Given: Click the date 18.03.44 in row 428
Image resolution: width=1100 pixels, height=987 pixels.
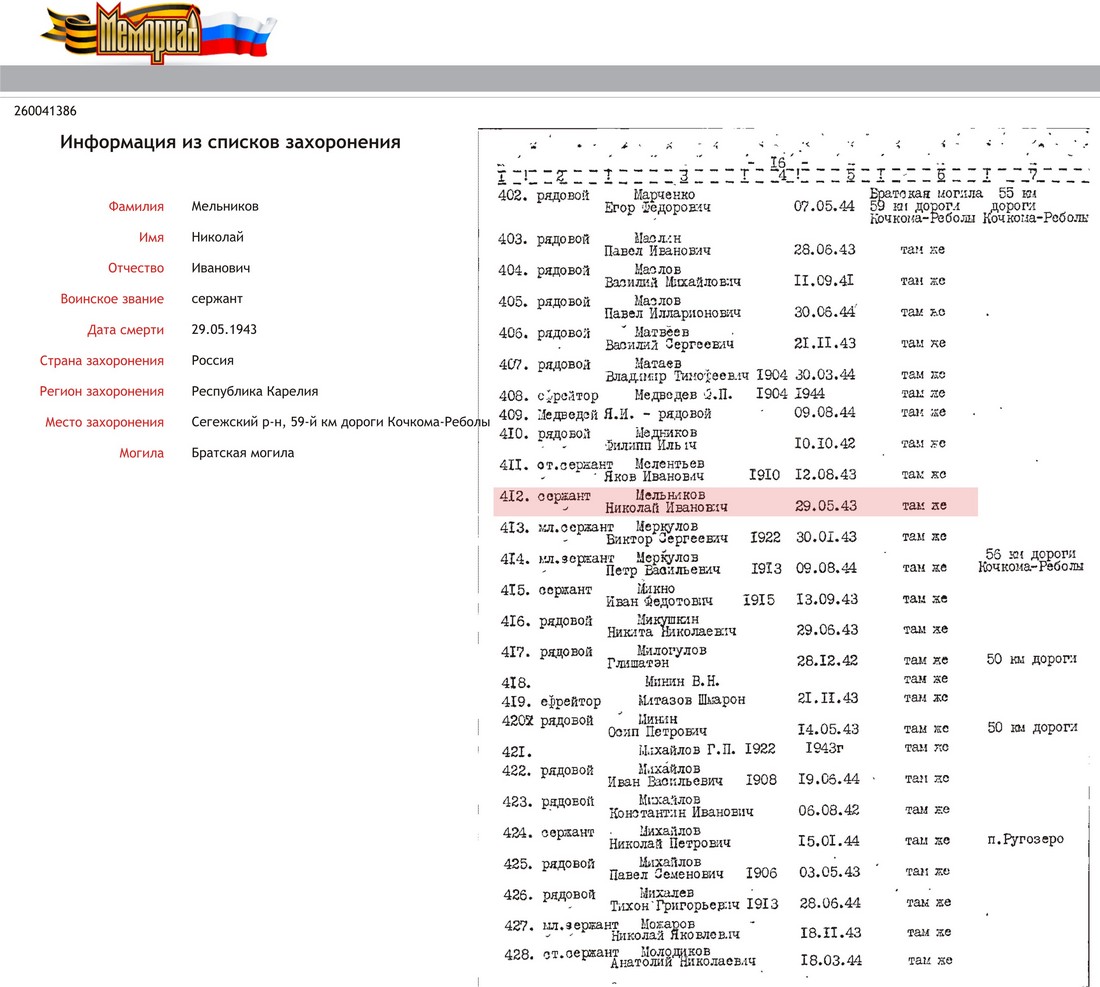Looking at the screenshot, I should point(831,960).
